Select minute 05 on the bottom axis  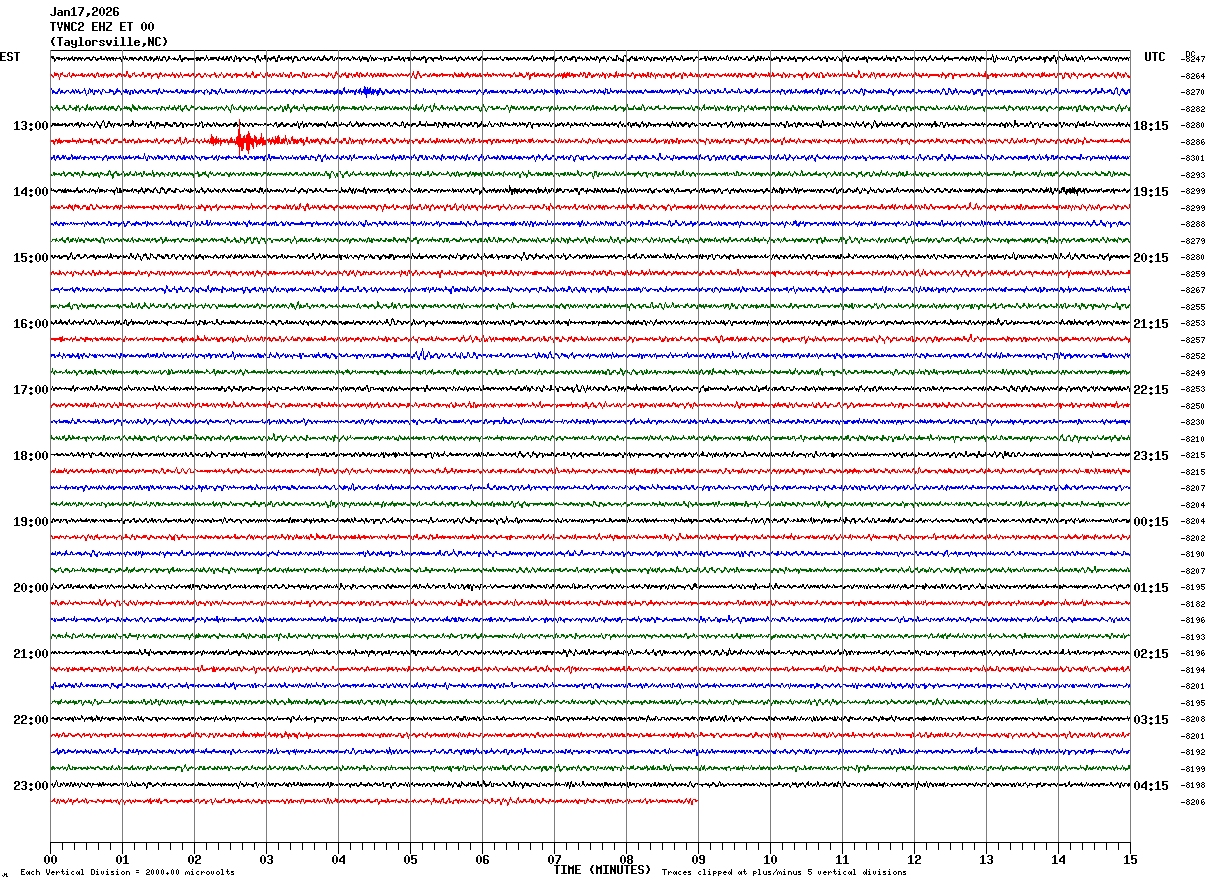pos(410,859)
